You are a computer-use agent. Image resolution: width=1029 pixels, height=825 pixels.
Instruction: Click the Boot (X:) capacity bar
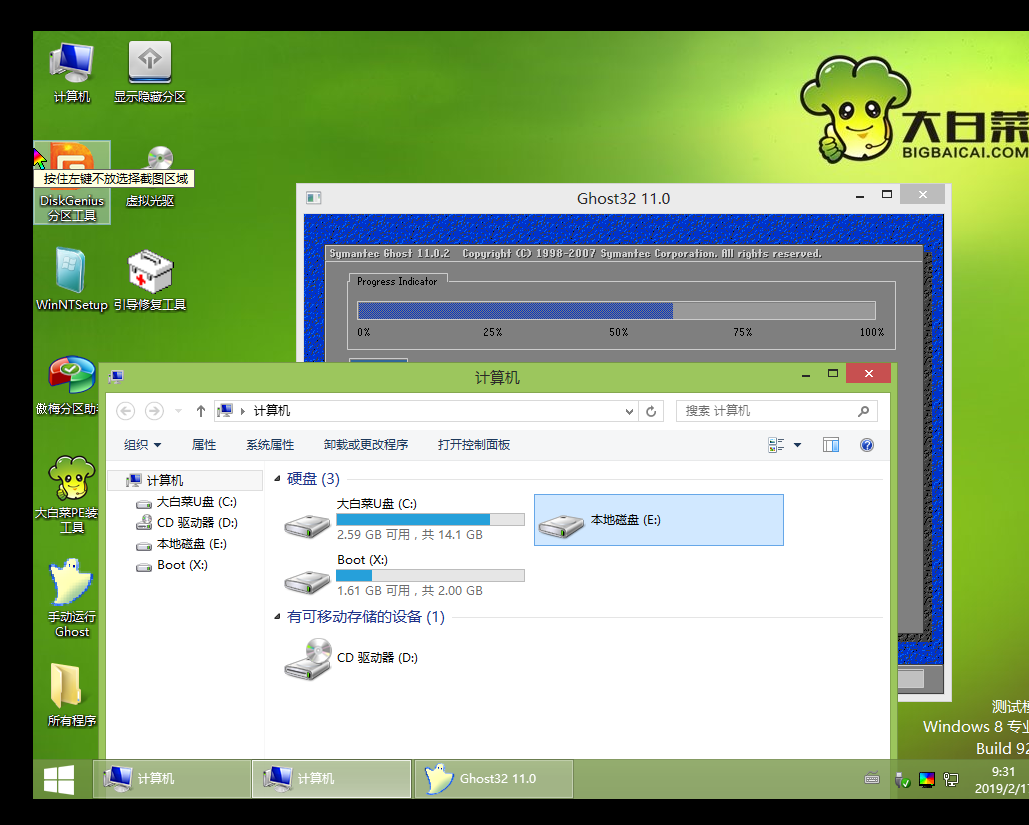pos(430,576)
